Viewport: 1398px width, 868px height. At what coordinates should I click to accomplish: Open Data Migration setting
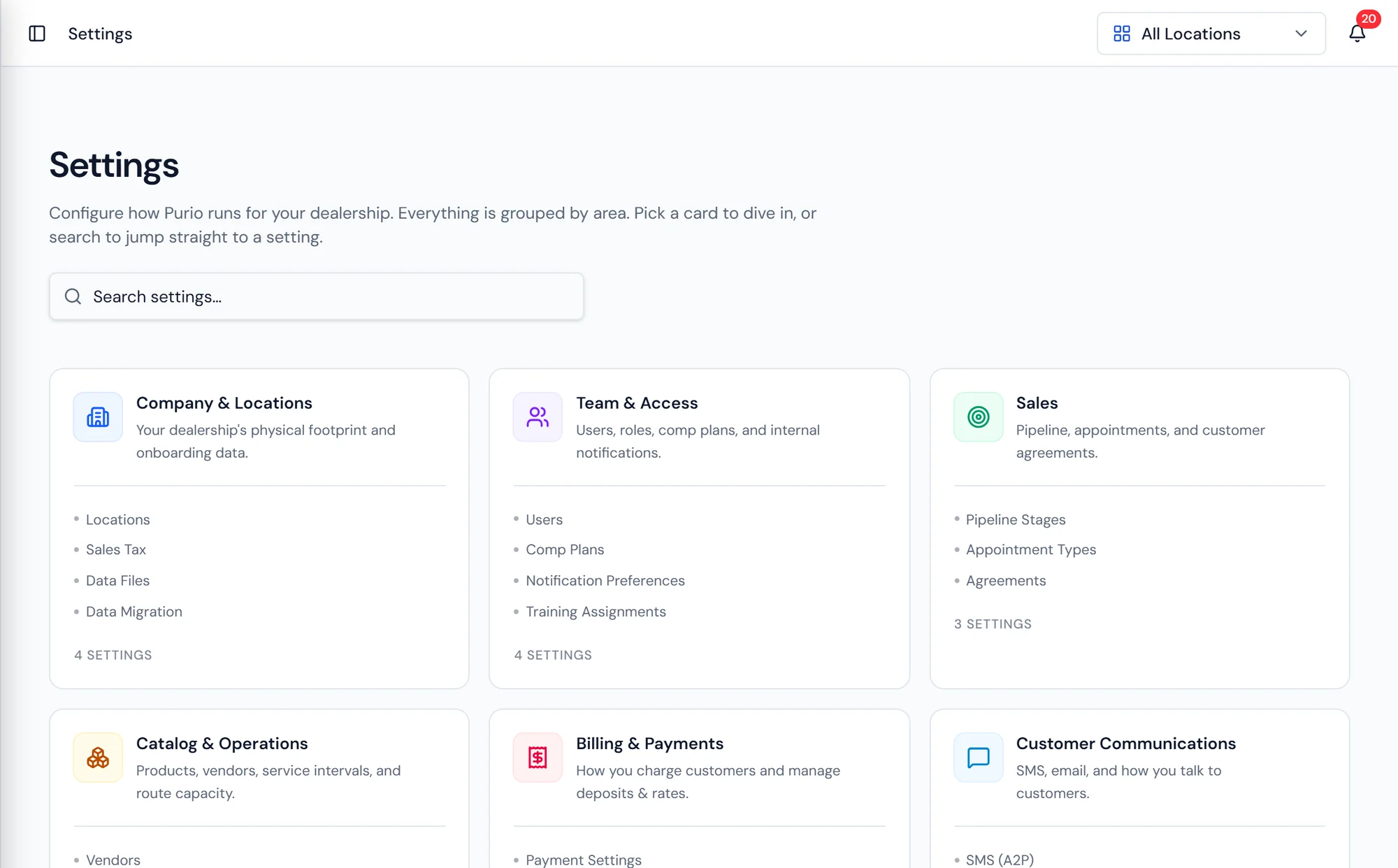pos(134,612)
